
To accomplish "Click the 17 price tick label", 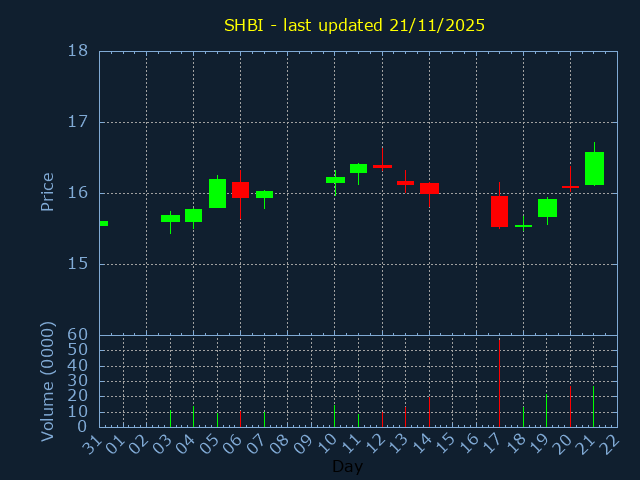I will click(x=77, y=122).
